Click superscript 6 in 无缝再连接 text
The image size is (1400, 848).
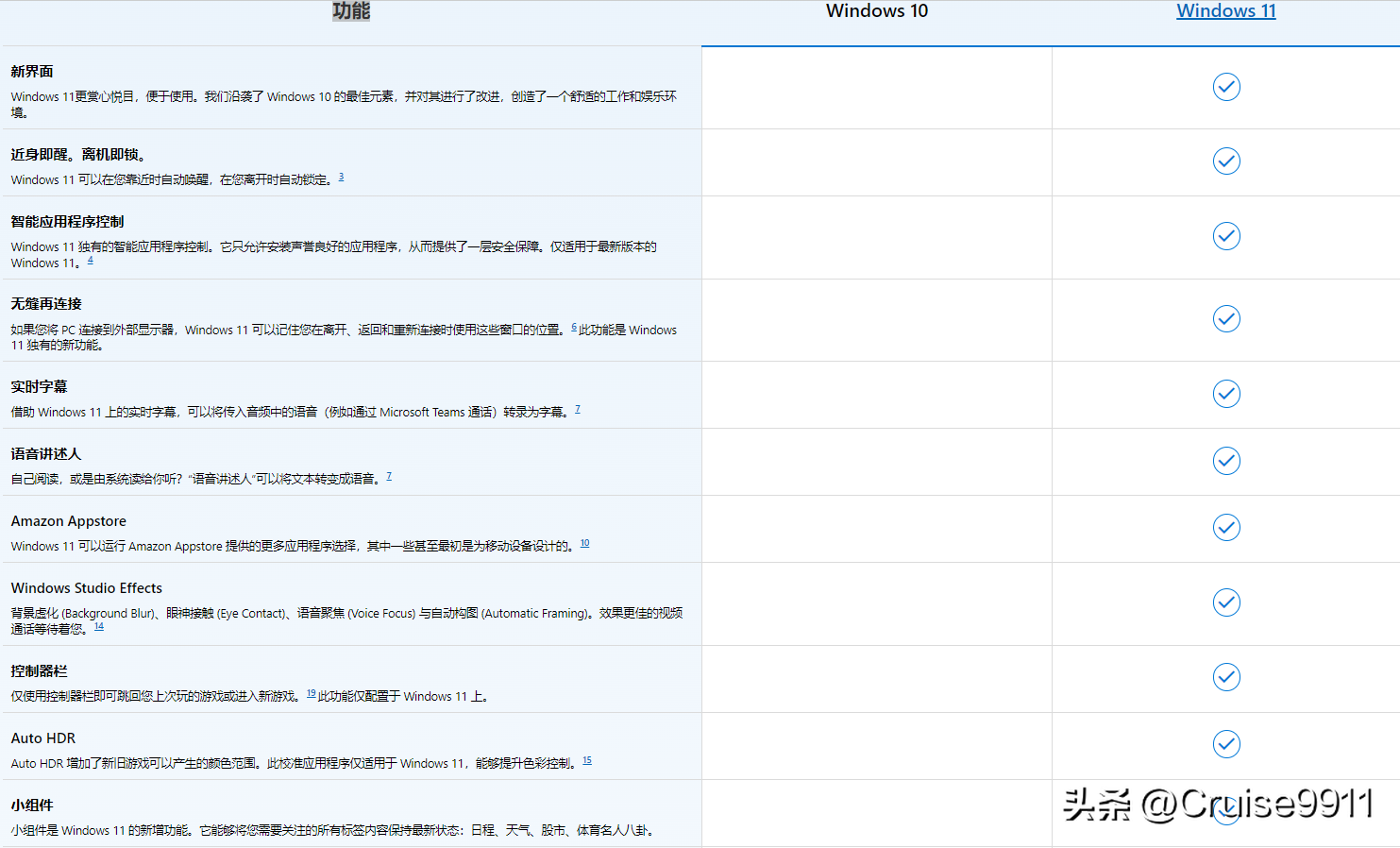572,326
